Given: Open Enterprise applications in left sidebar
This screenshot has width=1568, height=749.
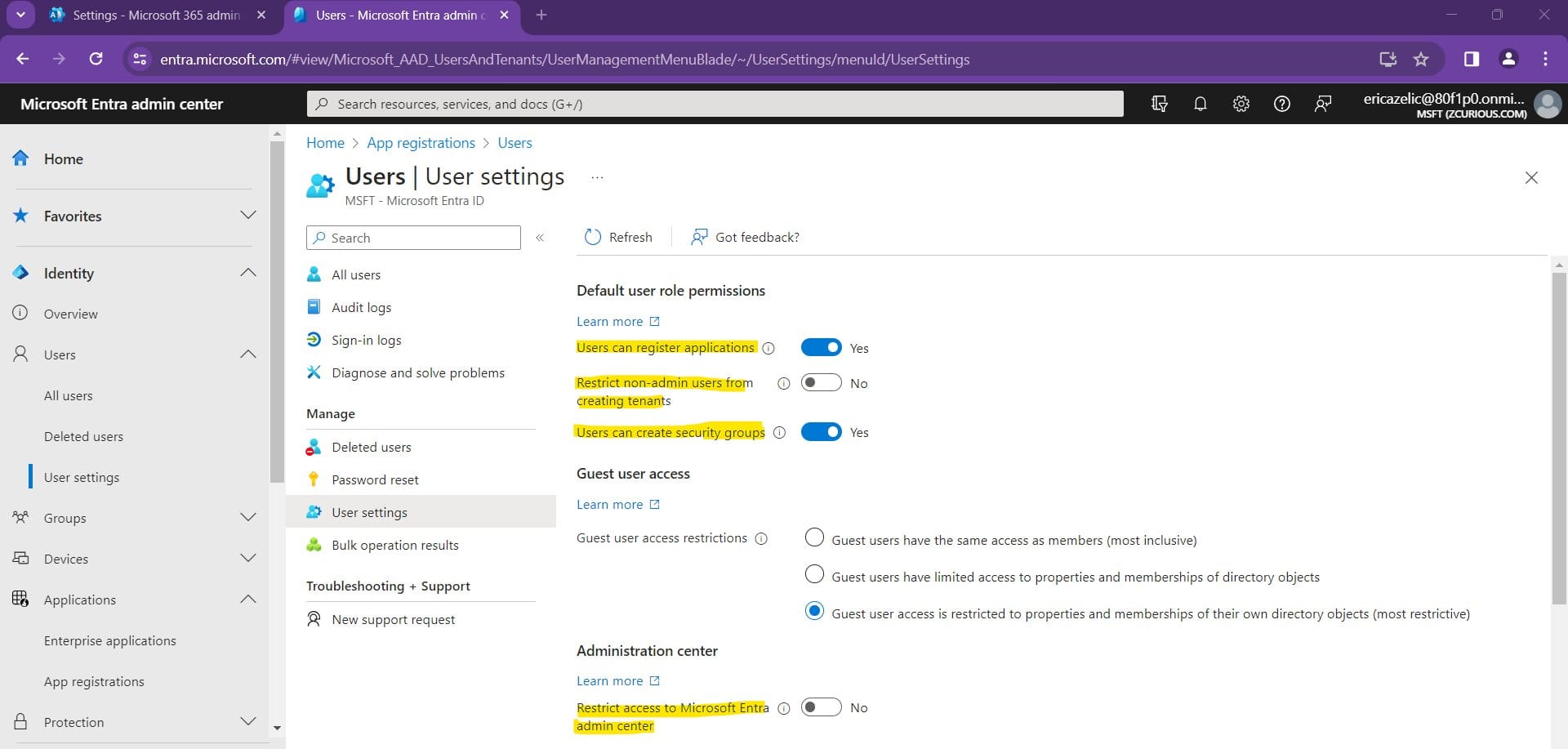Looking at the screenshot, I should point(110,640).
